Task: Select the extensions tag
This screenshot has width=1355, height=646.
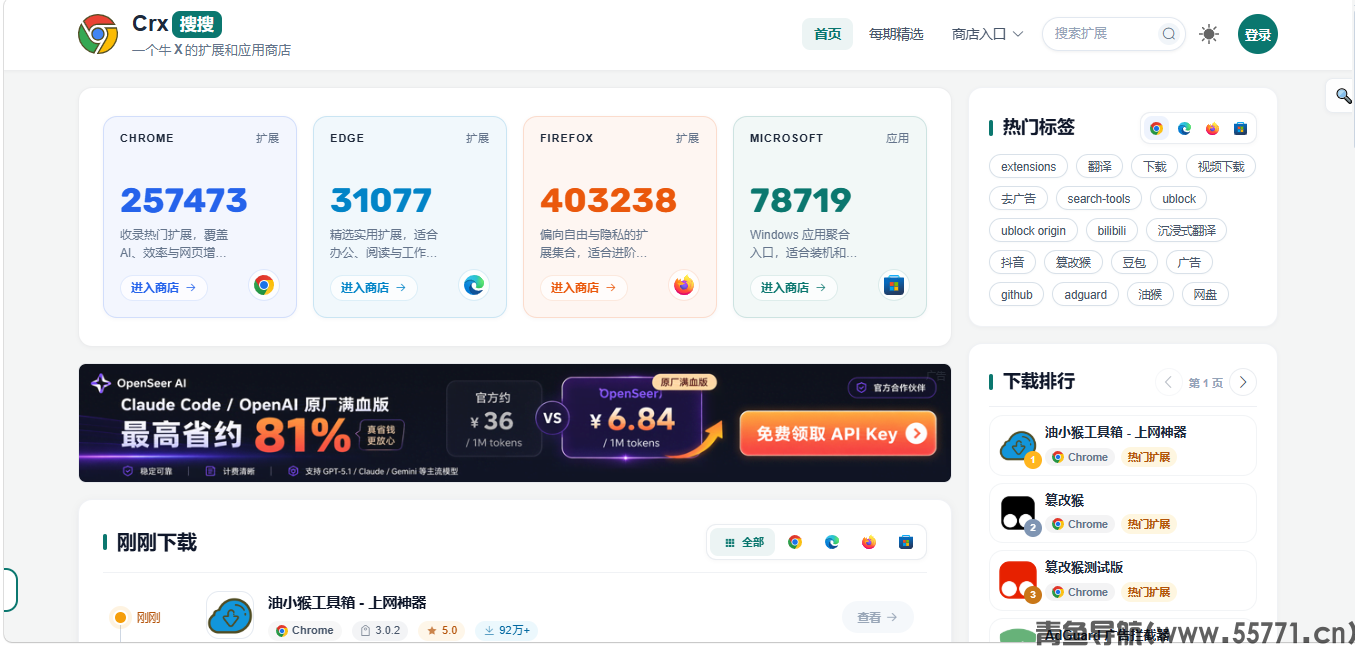Action: click(1028, 167)
